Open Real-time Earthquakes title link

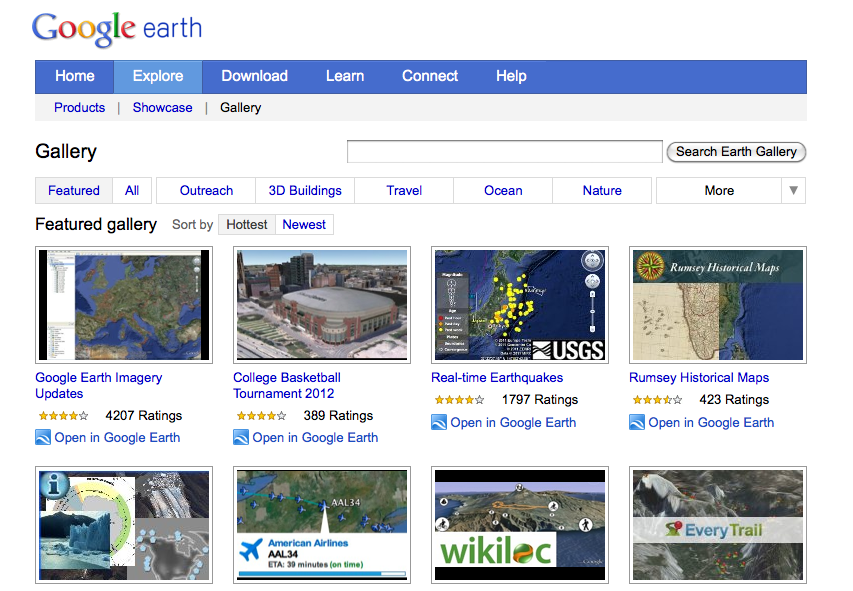point(497,378)
